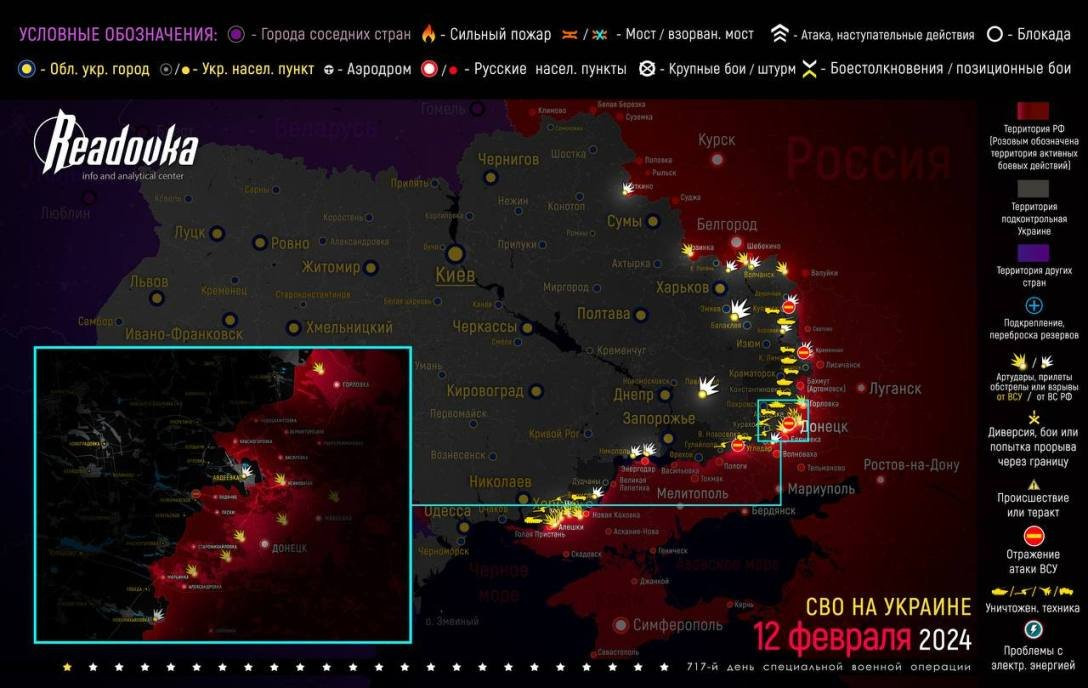The width and height of the screenshot is (1088, 688).
Task: Select the blue plus Подкрепление reinforcement icon
Action: 1034,306
